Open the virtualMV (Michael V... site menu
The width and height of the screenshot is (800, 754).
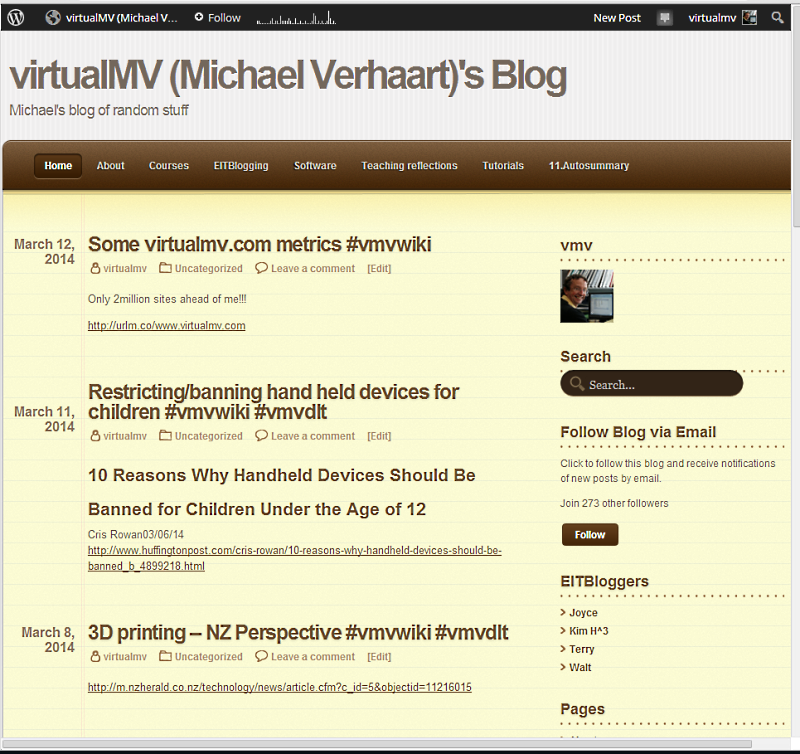(x=121, y=18)
